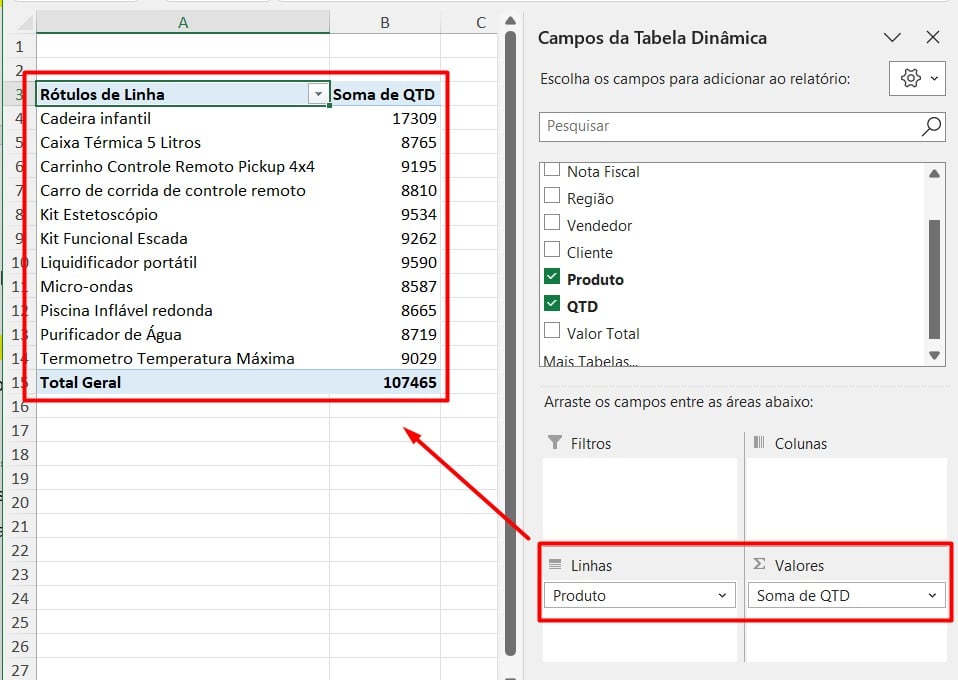Select the Kit Funcional Escada cell

coord(183,238)
